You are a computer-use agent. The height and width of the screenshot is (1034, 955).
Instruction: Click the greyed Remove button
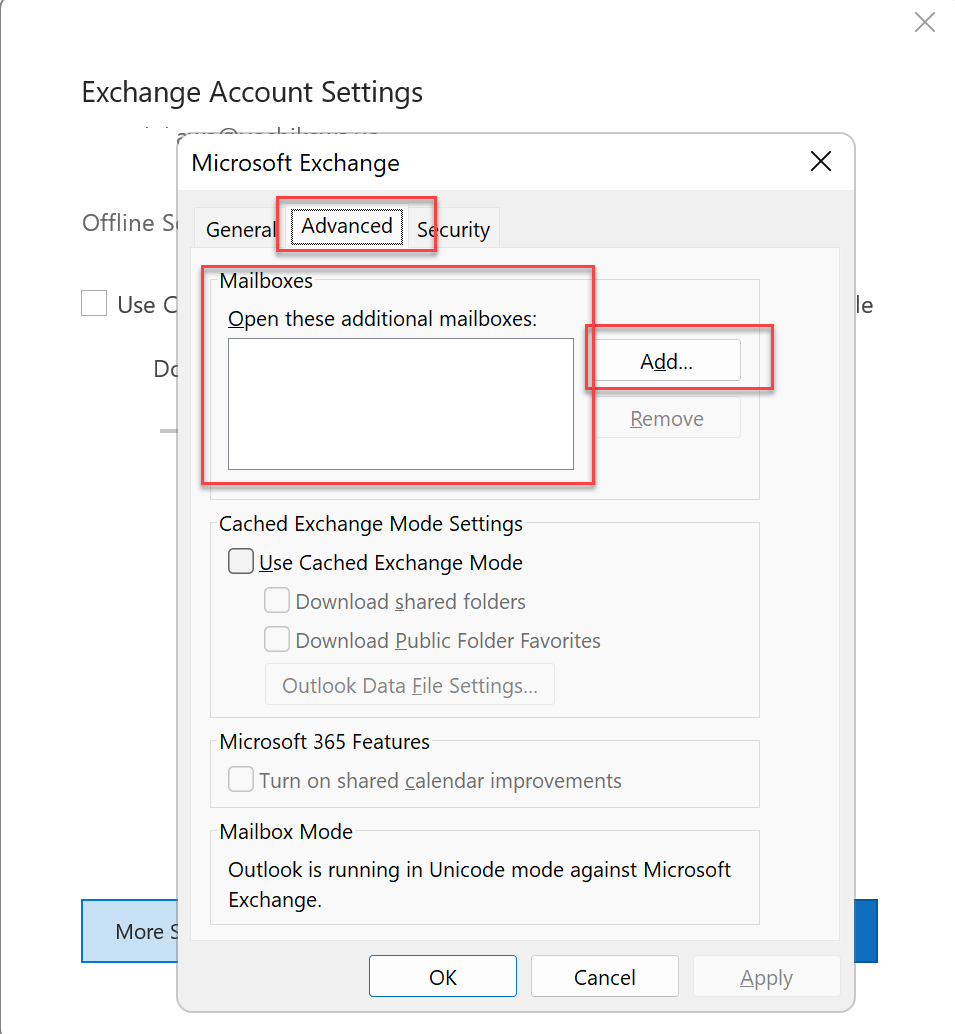666,418
